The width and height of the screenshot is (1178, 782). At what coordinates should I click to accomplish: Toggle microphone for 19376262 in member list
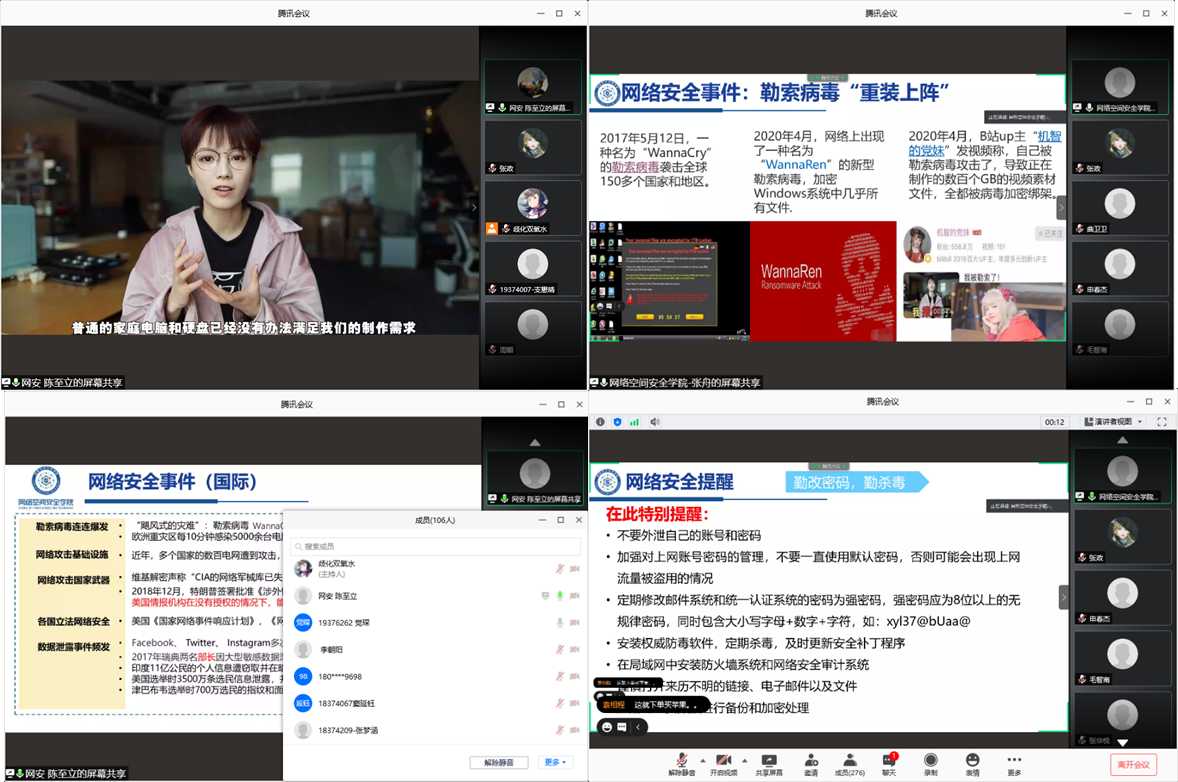[x=559, y=623]
